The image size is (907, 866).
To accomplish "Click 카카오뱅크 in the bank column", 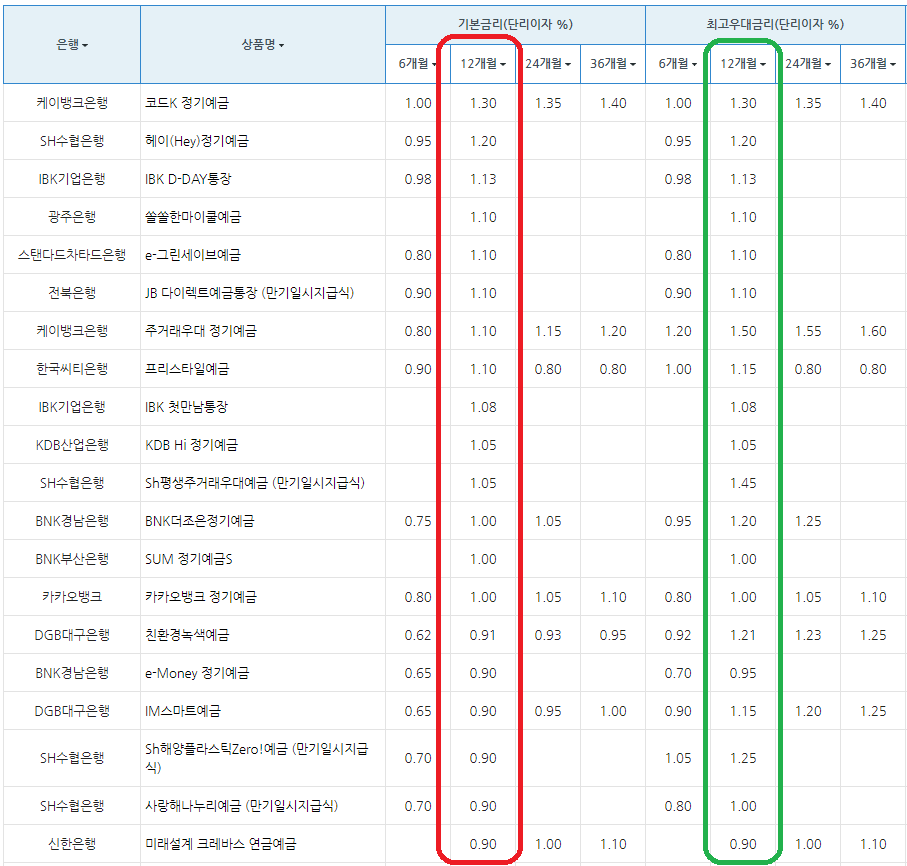I will [x=72, y=597].
